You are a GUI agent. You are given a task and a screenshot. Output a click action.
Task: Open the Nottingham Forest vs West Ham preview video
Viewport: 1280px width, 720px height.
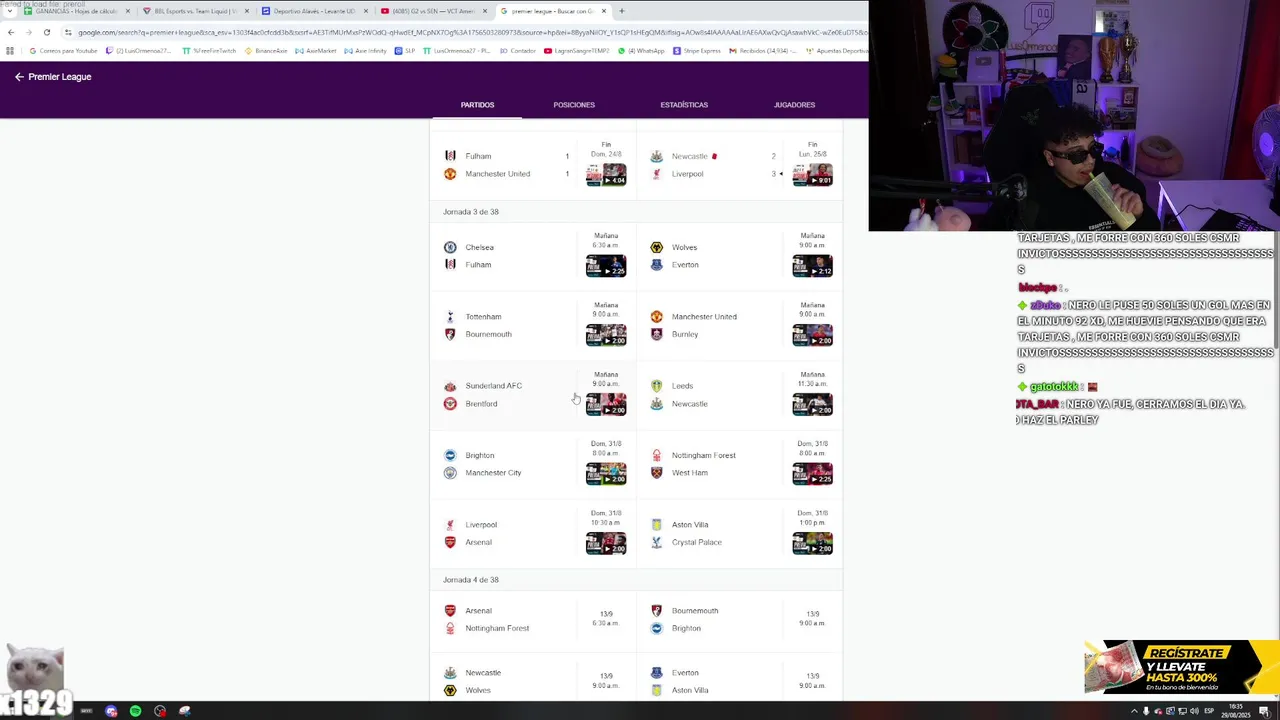(x=812, y=474)
